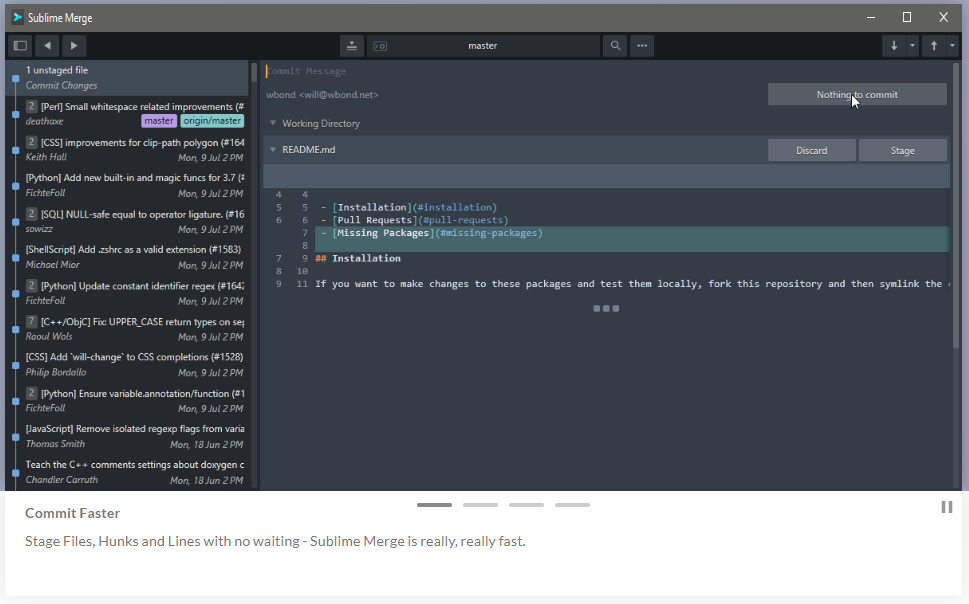Collapse the Working Directory section

pyautogui.click(x=273, y=121)
